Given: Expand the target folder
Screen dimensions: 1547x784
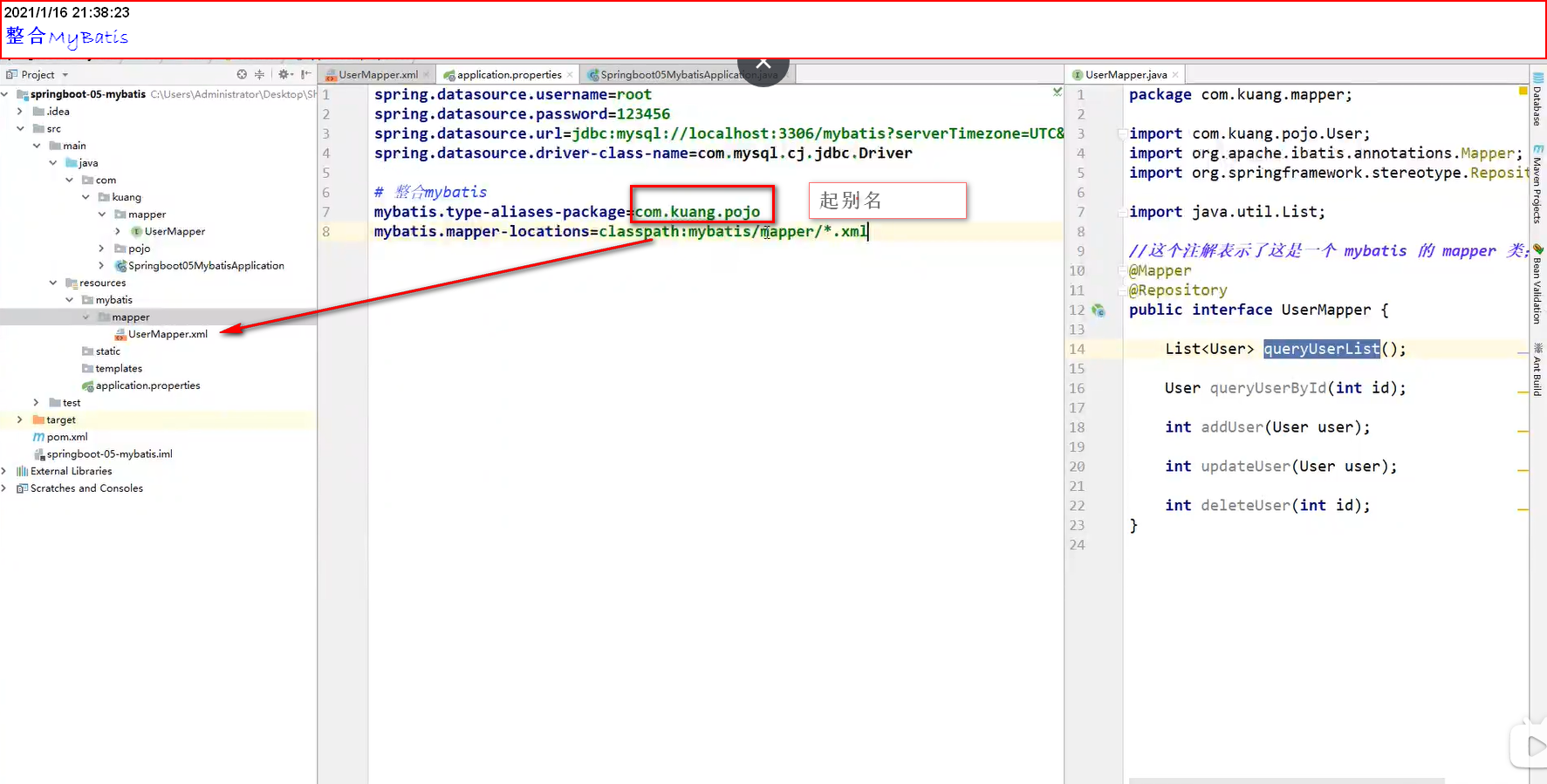Looking at the screenshot, I should click(x=20, y=419).
